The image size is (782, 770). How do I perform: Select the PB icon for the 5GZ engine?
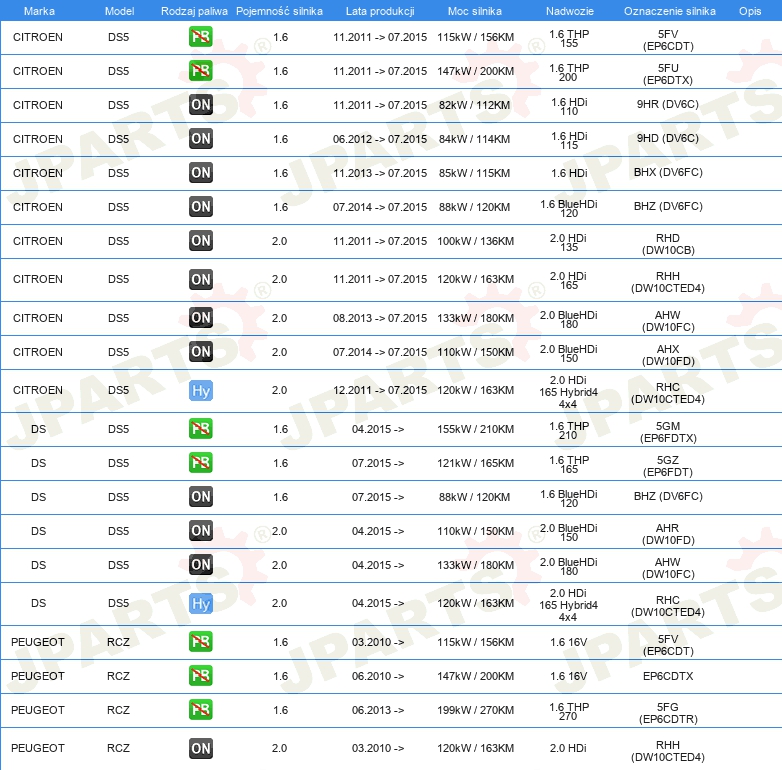coord(201,463)
